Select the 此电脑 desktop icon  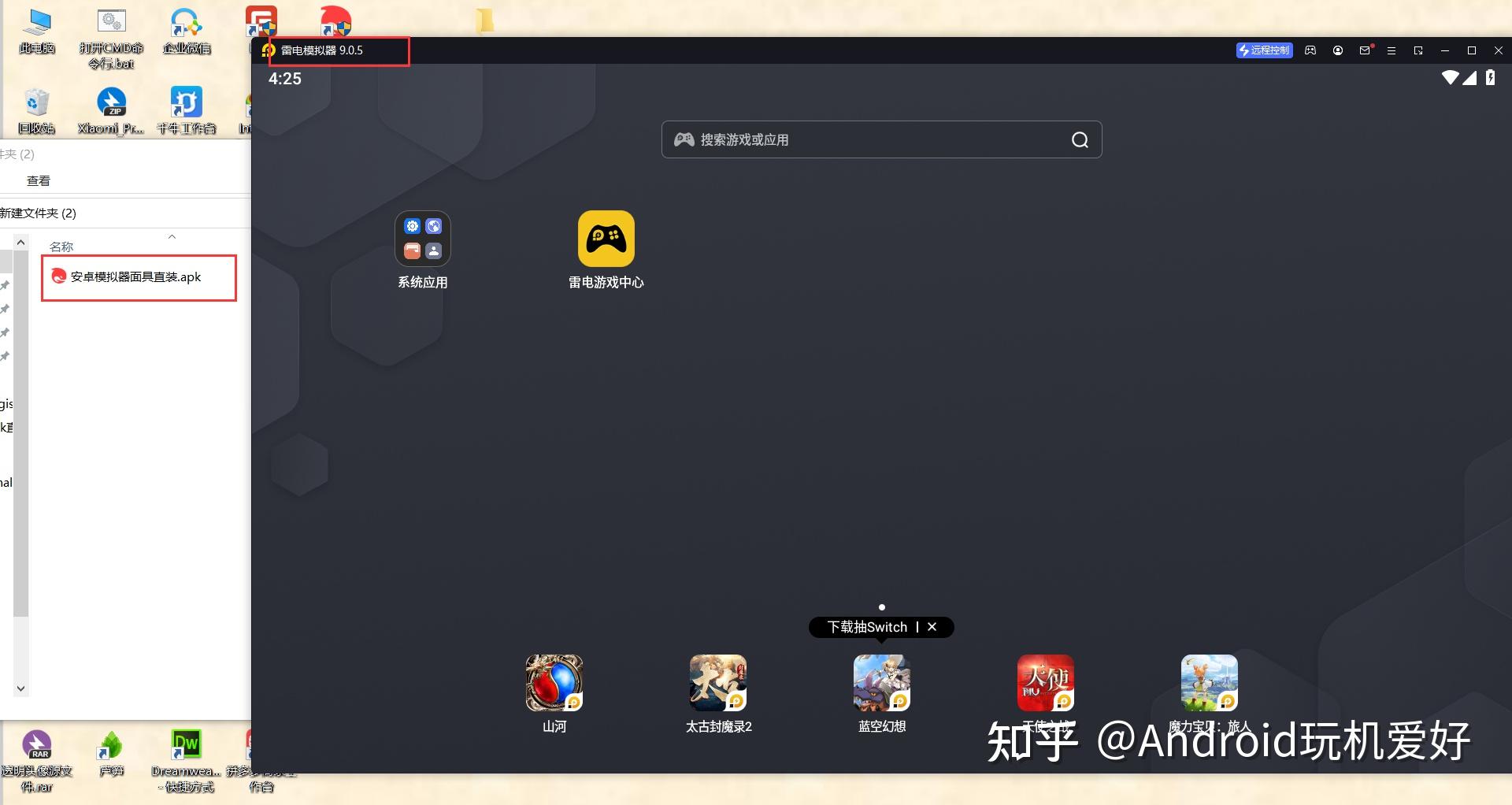point(37,32)
